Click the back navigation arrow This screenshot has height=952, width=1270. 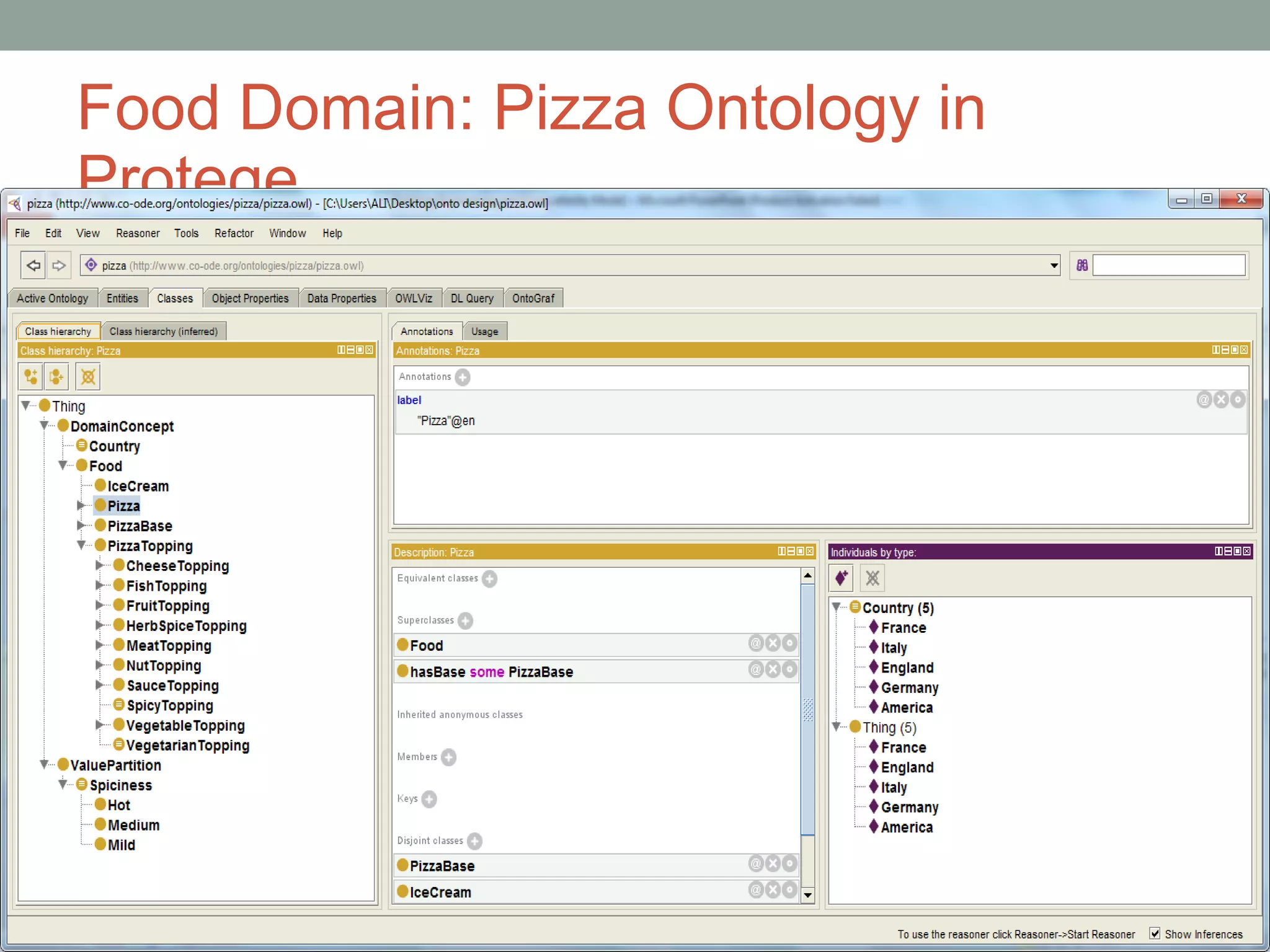(33, 265)
